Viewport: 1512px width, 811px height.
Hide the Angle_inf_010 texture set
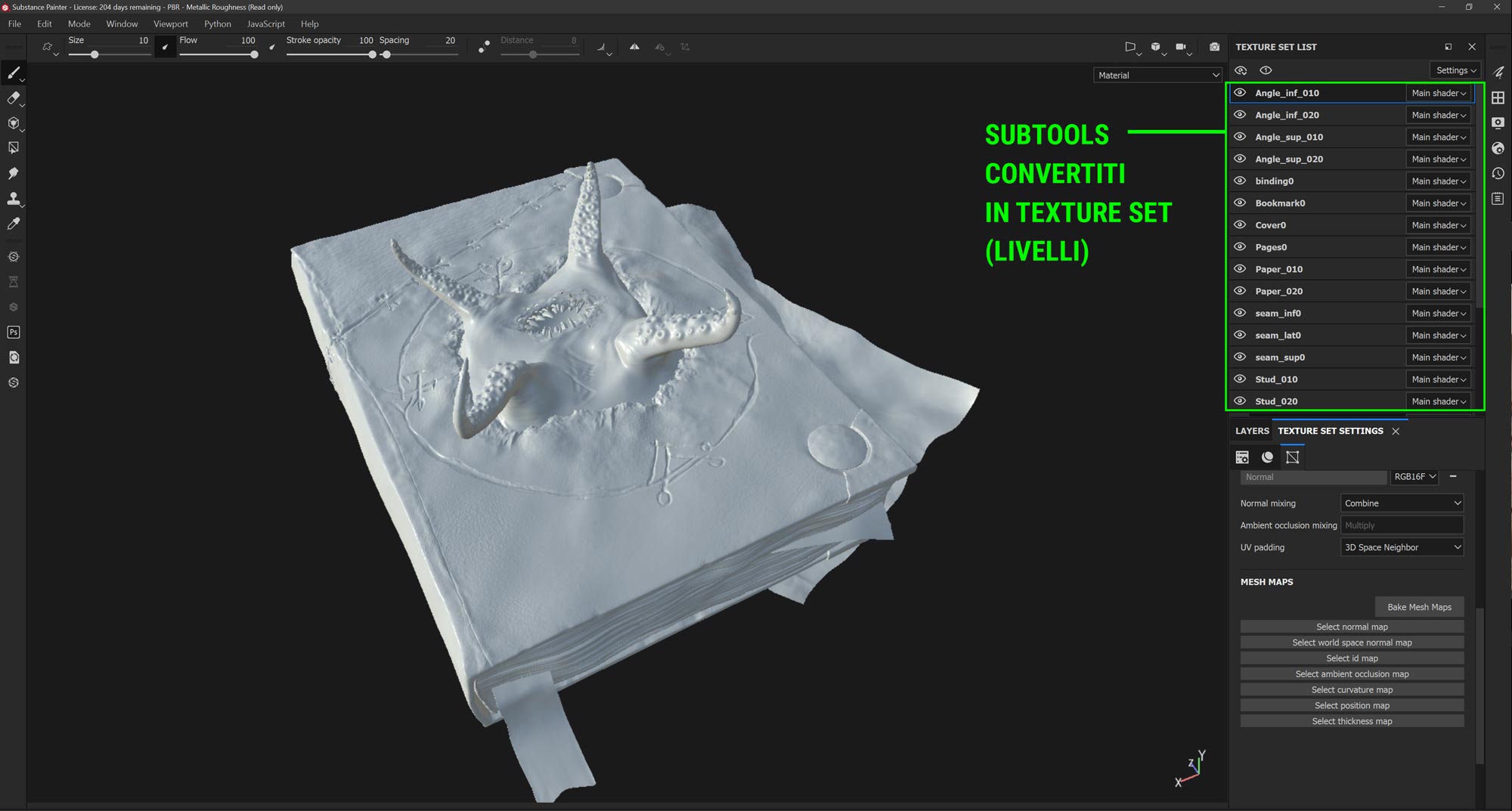[1240, 93]
